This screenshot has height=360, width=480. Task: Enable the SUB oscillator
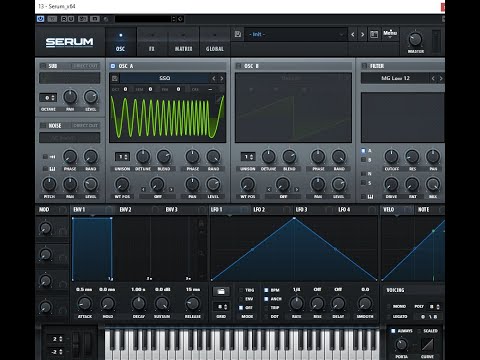pos(43,66)
